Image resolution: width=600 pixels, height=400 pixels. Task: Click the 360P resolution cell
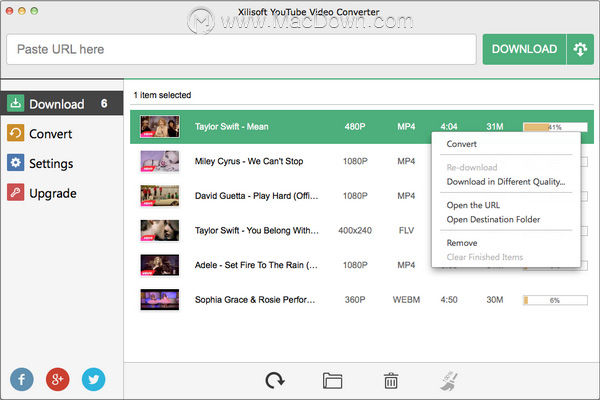(x=355, y=299)
